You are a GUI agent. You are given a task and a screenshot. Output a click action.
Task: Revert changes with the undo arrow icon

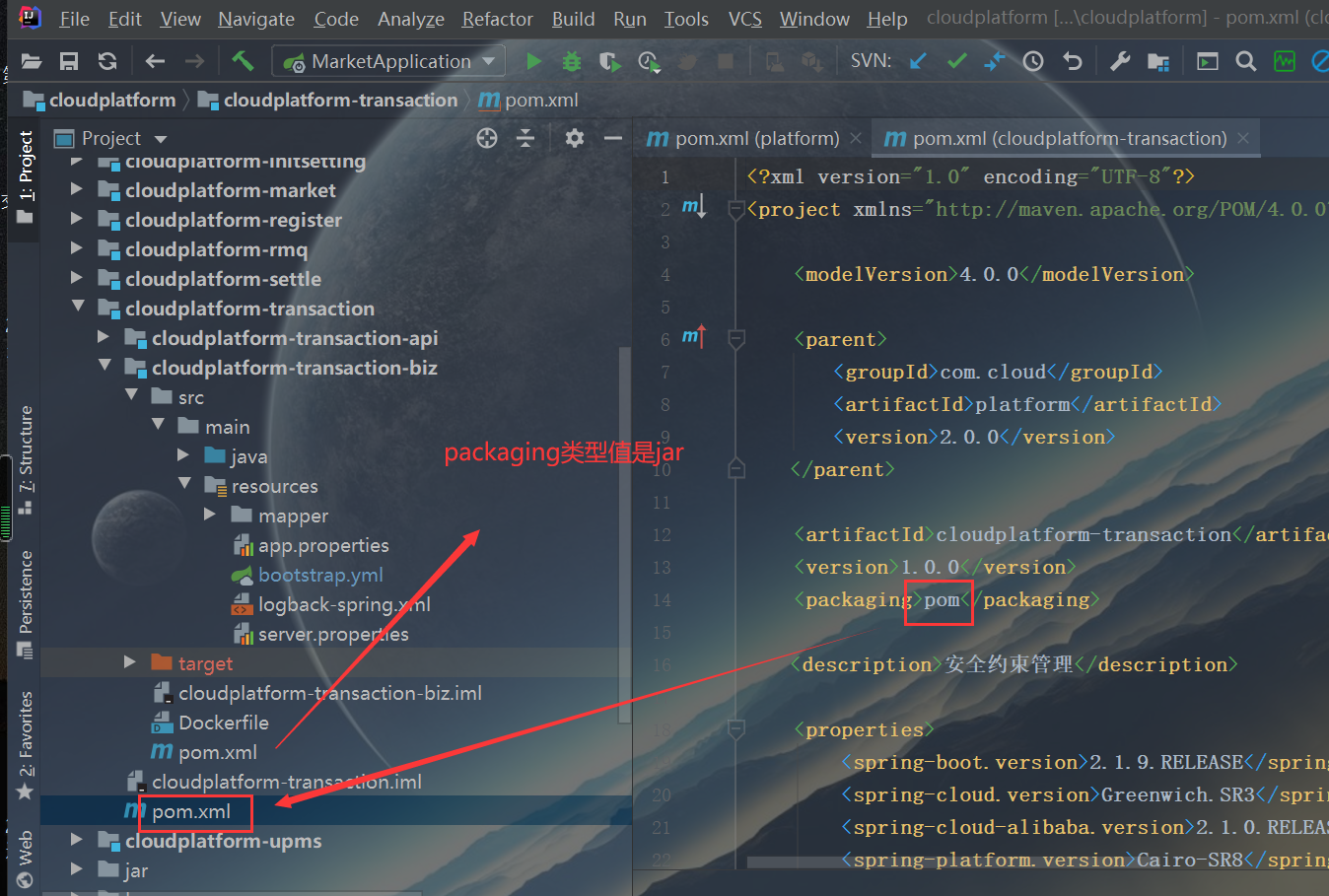tap(1073, 61)
